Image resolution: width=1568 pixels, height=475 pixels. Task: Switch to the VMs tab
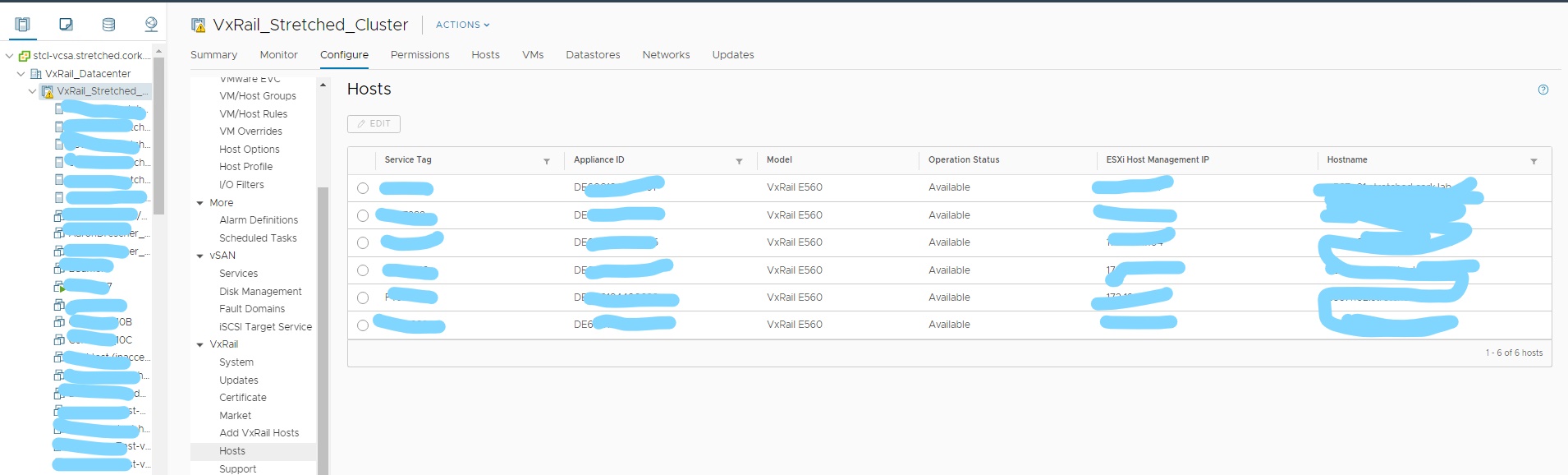coord(533,54)
